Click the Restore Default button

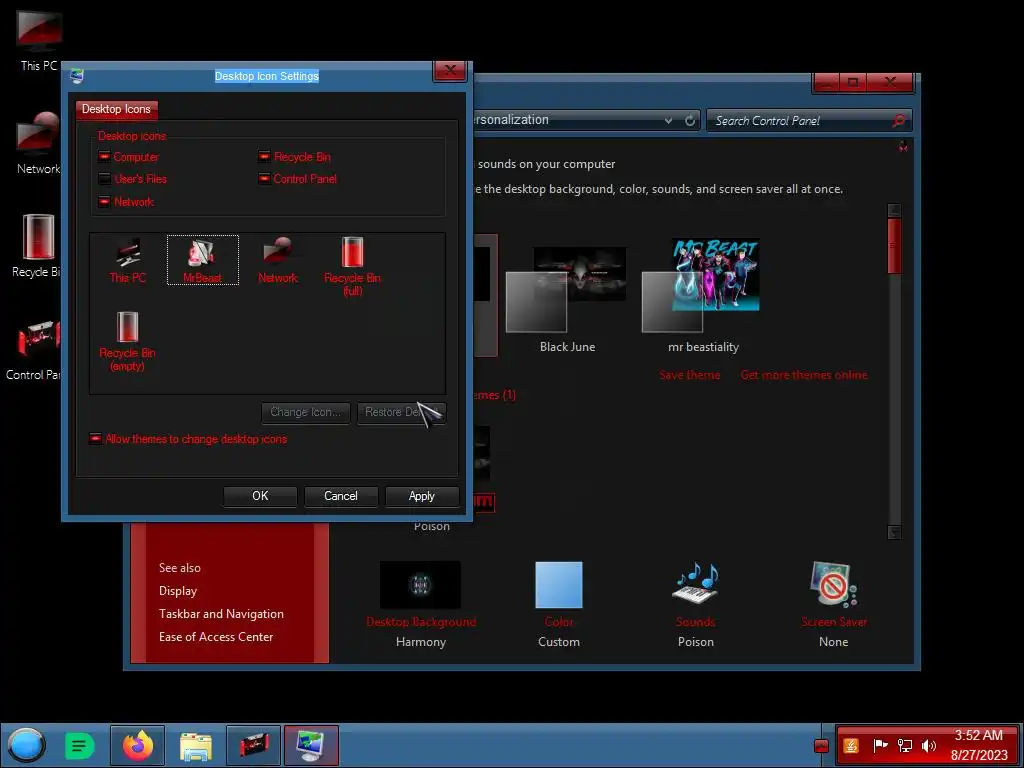point(402,413)
